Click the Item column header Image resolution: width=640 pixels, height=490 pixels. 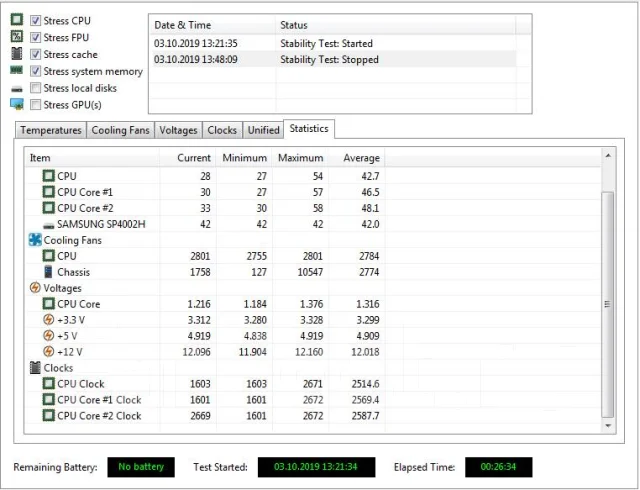[x=92, y=158]
